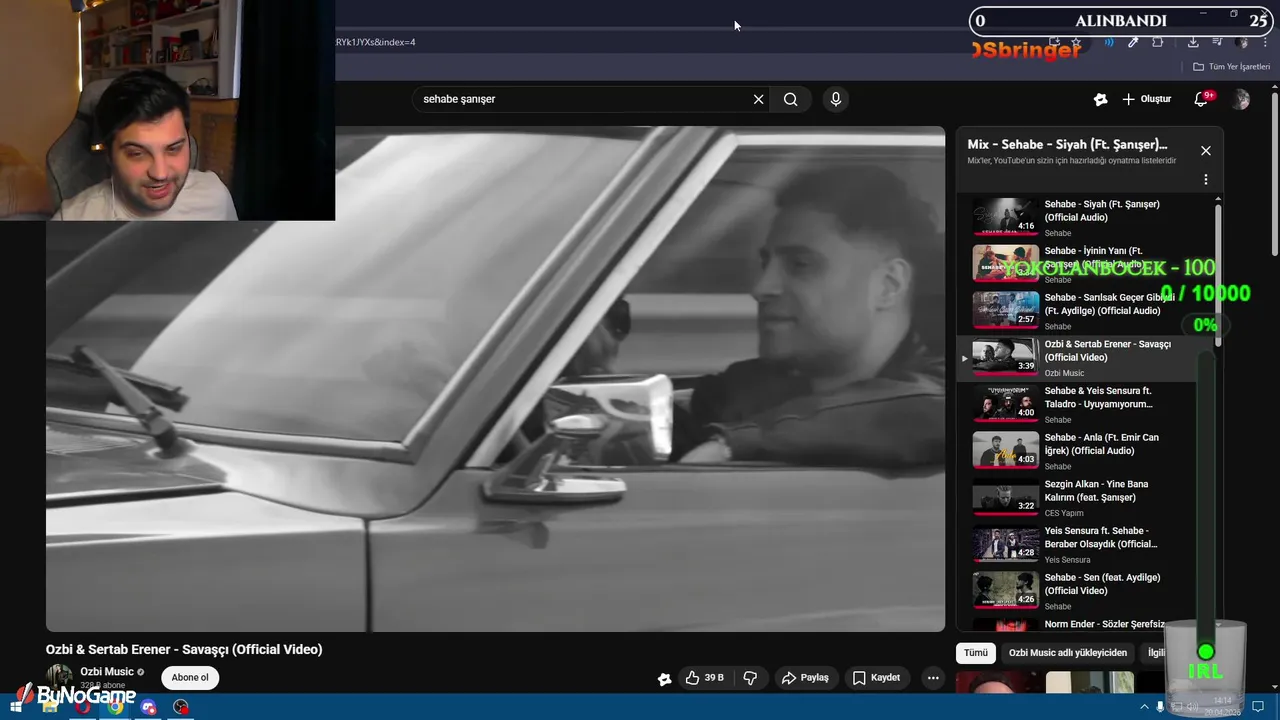Open more actions ellipsis under video
Image resolution: width=1280 pixels, height=720 pixels.
click(933, 678)
